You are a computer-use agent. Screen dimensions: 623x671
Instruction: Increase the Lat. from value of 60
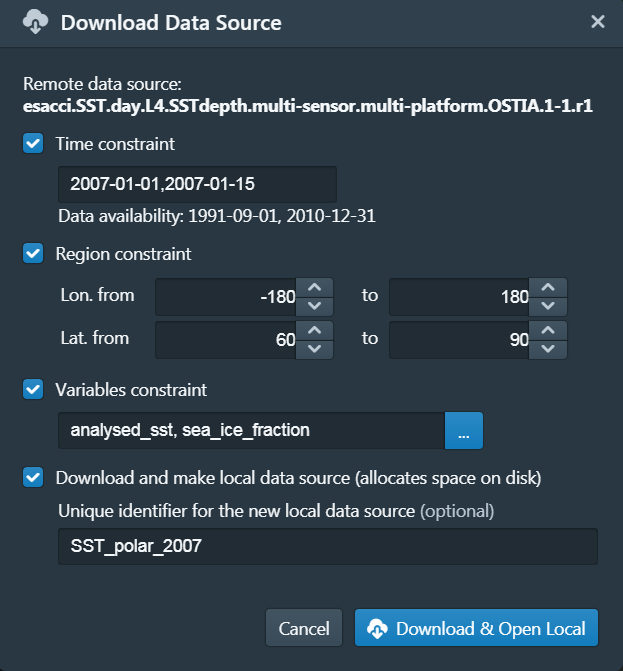314,331
